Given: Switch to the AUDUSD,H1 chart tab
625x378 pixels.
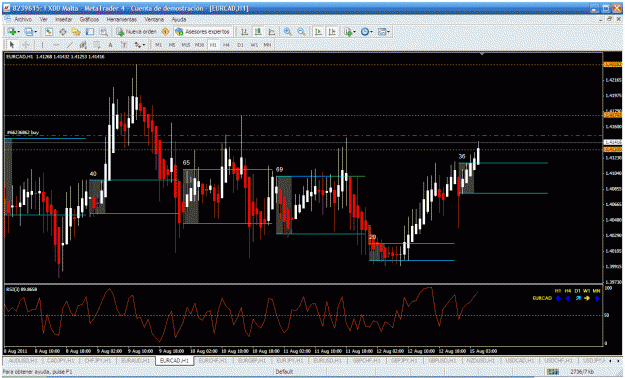Looking at the screenshot, I should [x=22, y=360].
